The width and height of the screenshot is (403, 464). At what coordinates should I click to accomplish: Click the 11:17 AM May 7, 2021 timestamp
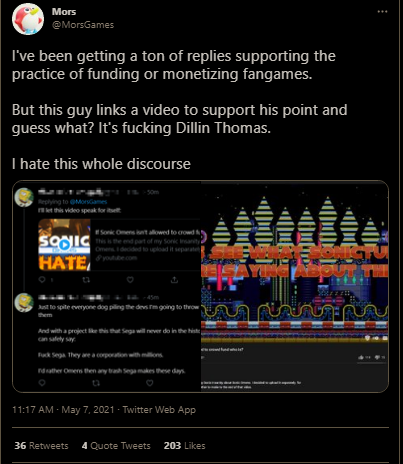63,409
